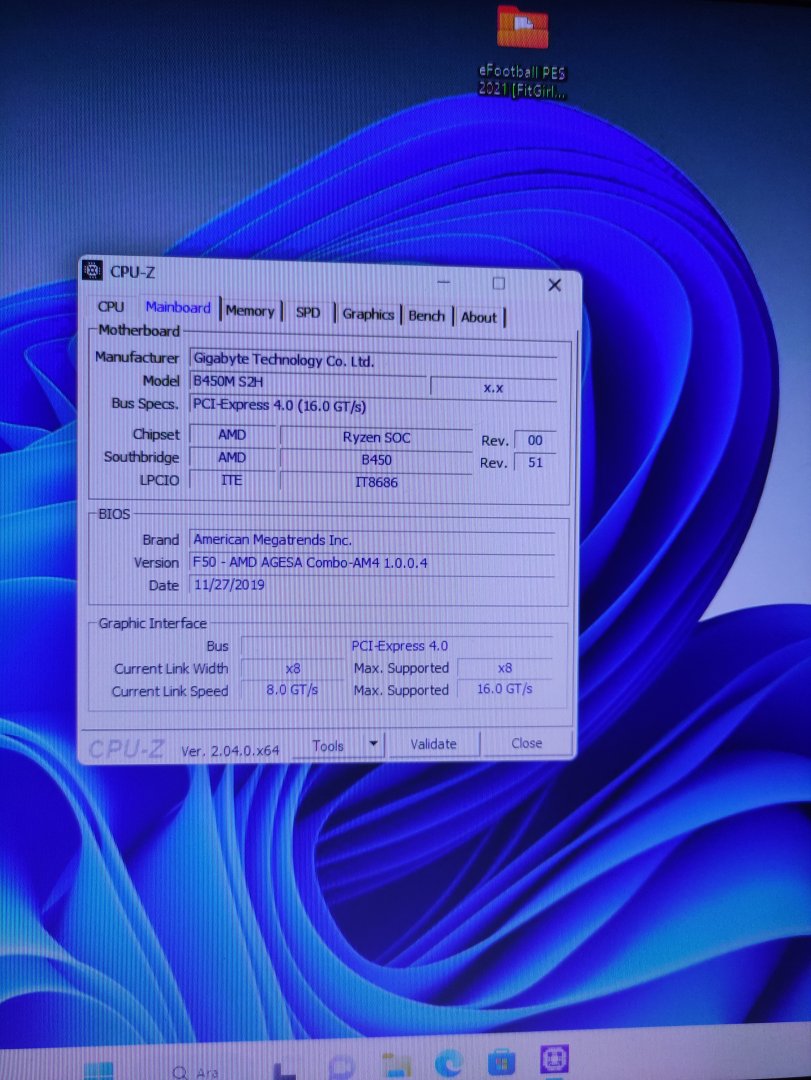This screenshot has height=1080, width=811.
Task: Minimize the CPU-Z window
Action: (x=444, y=282)
